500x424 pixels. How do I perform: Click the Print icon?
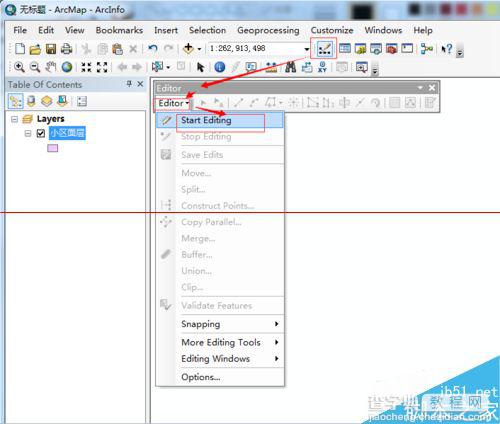click(x=66, y=49)
